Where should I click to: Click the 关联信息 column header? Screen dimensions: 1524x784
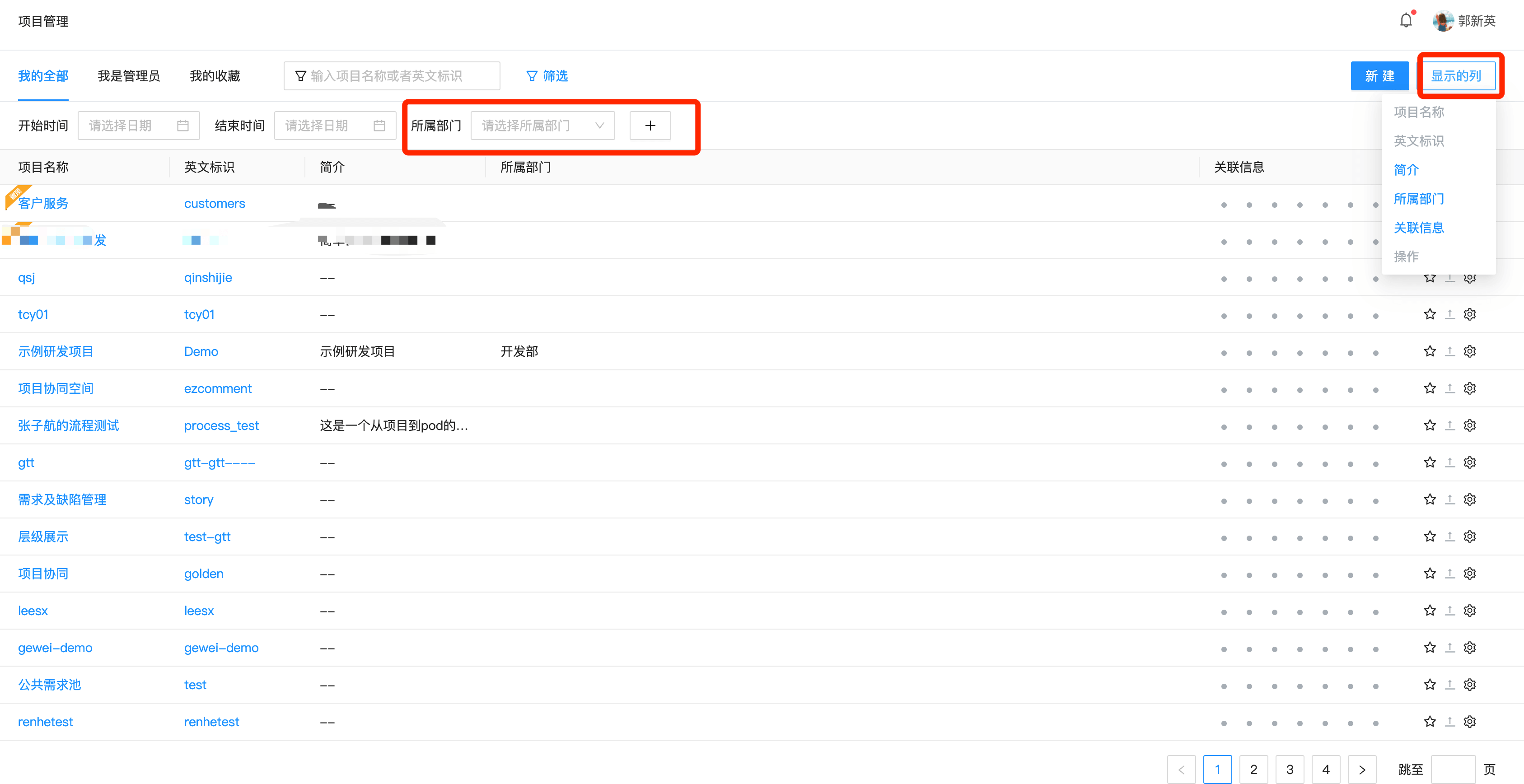(x=1239, y=168)
